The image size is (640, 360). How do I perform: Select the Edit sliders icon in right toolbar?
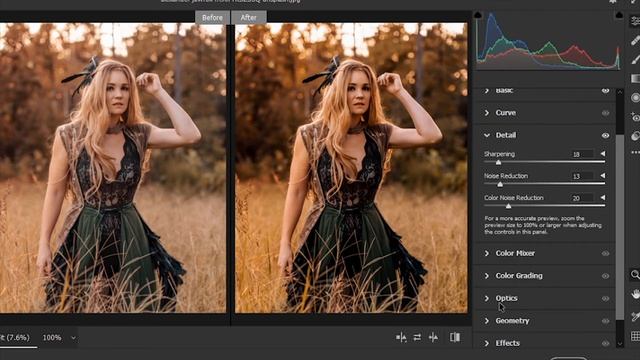pyautogui.click(x=636, y=21)
